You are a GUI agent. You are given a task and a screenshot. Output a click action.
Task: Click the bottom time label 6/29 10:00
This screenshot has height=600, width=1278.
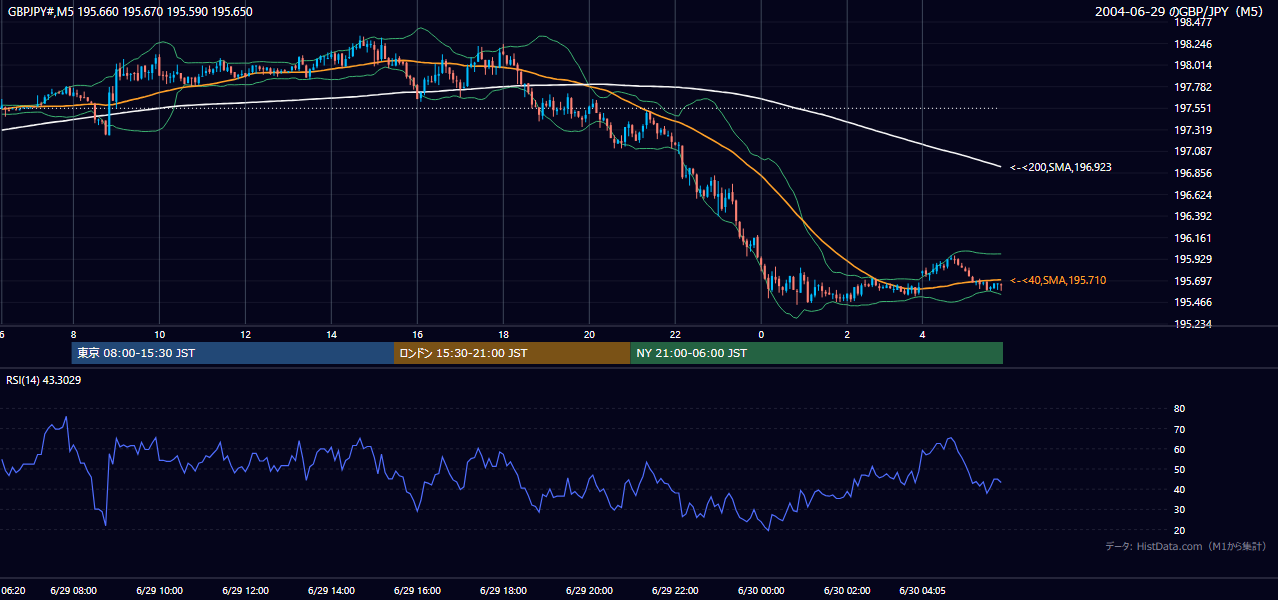[x=160, y=591]
